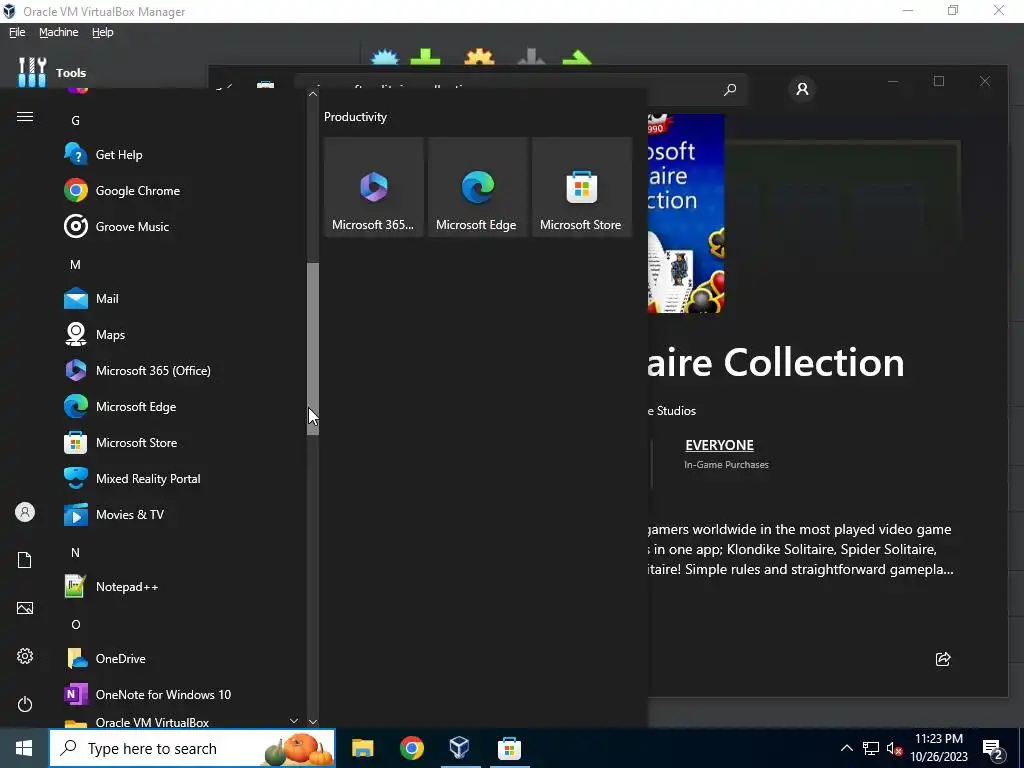1024x768 pixels.
Task: Expand the Start menu hamburger navigation
Action: point(25,117)
